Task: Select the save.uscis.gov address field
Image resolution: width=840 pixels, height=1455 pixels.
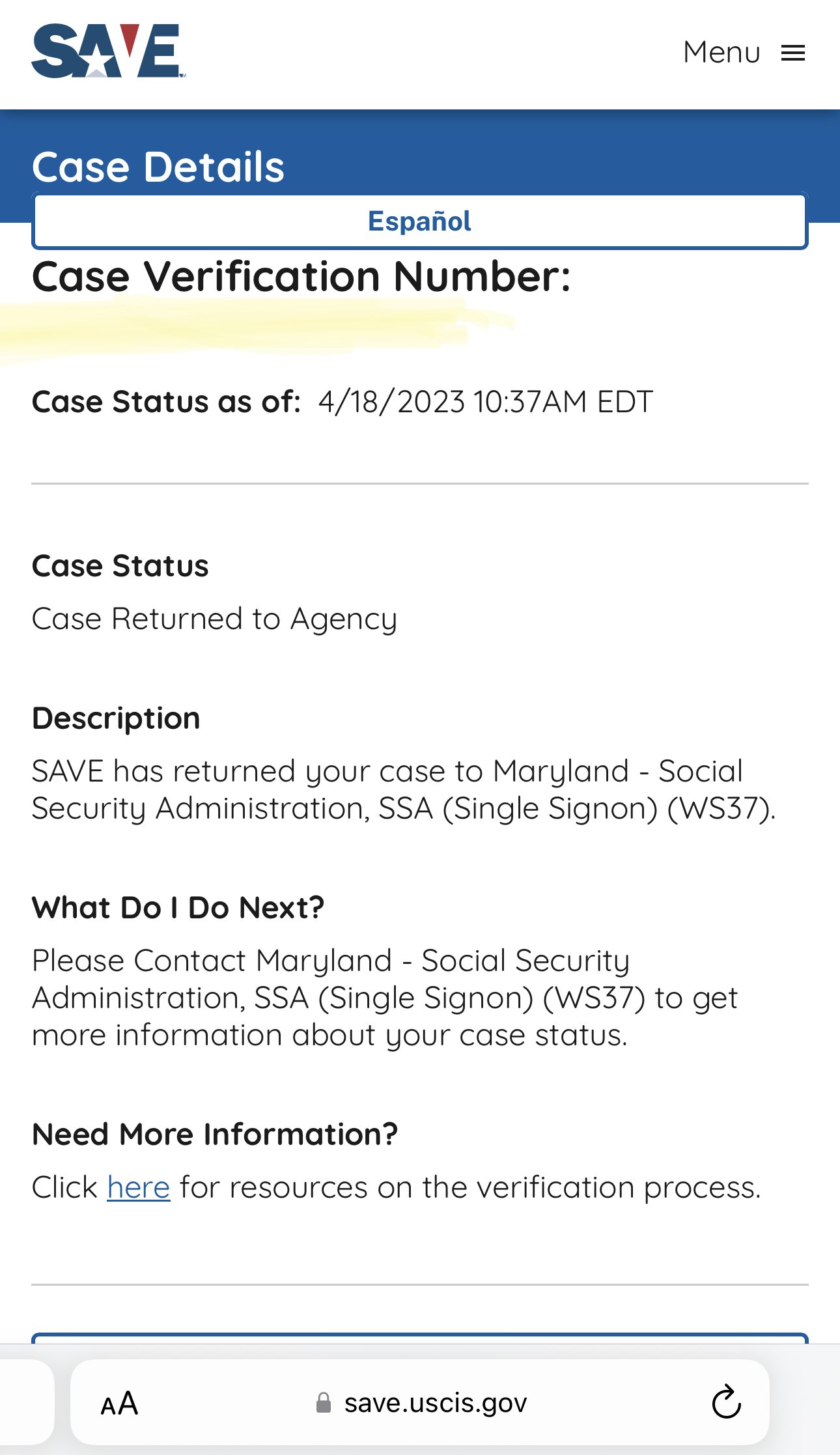Action: [x=420, y=1402]
